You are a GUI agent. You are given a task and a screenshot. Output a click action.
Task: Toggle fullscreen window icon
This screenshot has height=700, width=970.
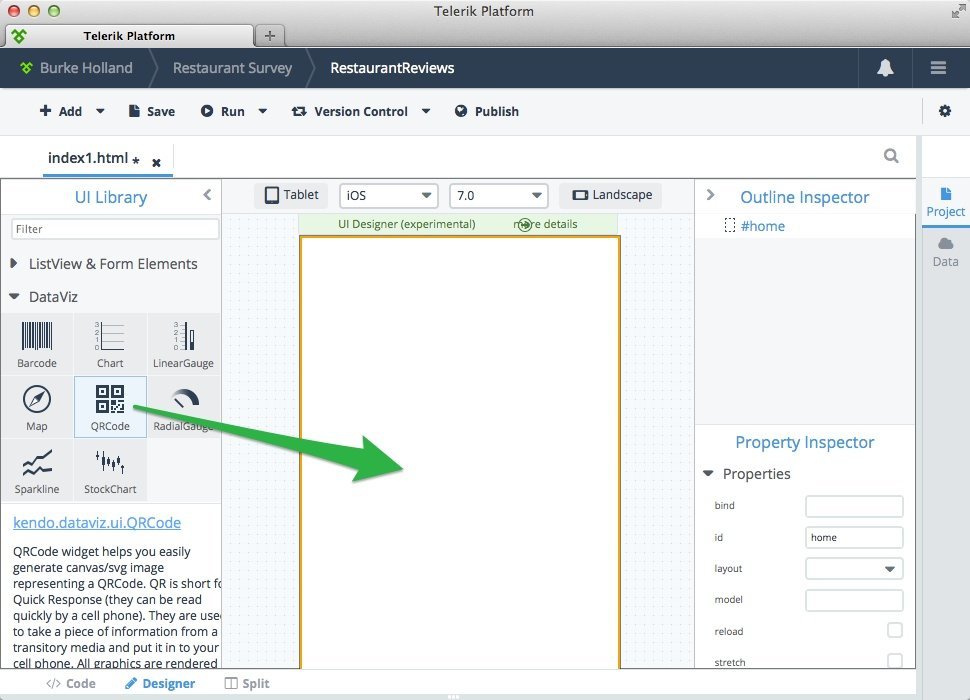tap(958, 11)
